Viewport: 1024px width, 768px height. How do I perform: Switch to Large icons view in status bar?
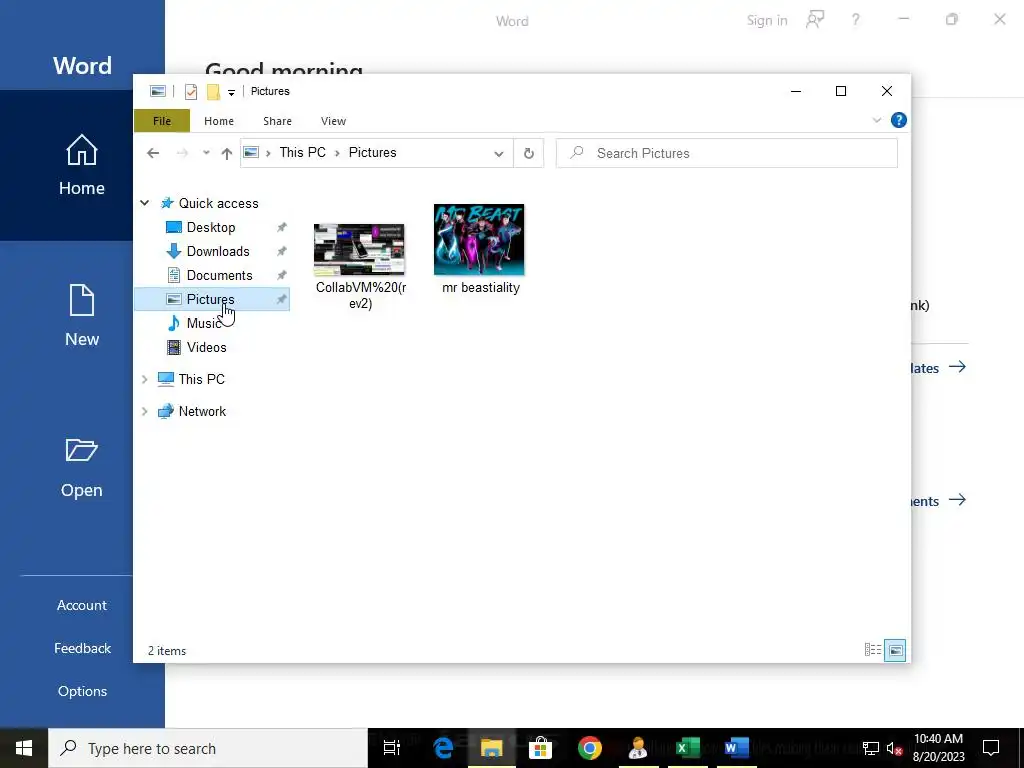(895, 650)
